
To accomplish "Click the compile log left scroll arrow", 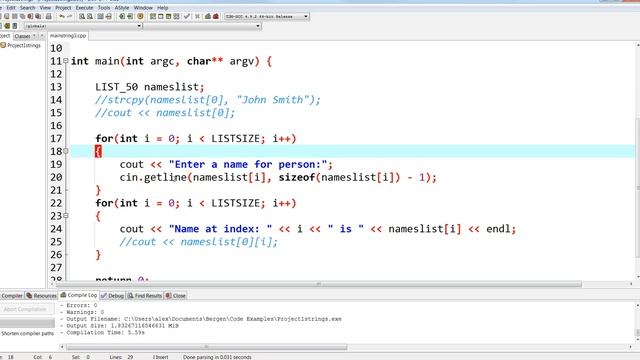I will 62,347.
